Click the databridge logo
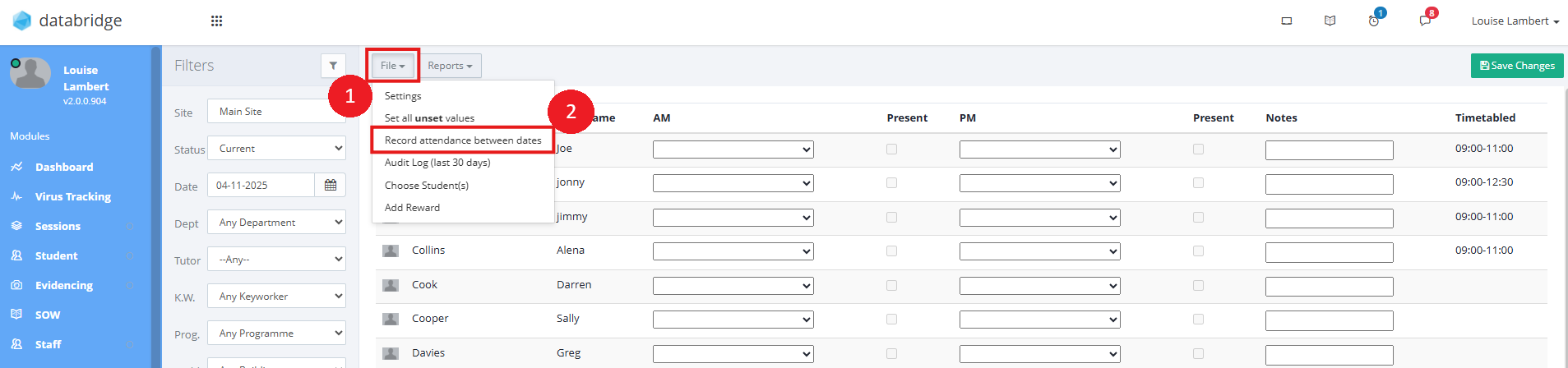Image resolution: width=1568 pixels, height=368 pixels. [67, 21]
